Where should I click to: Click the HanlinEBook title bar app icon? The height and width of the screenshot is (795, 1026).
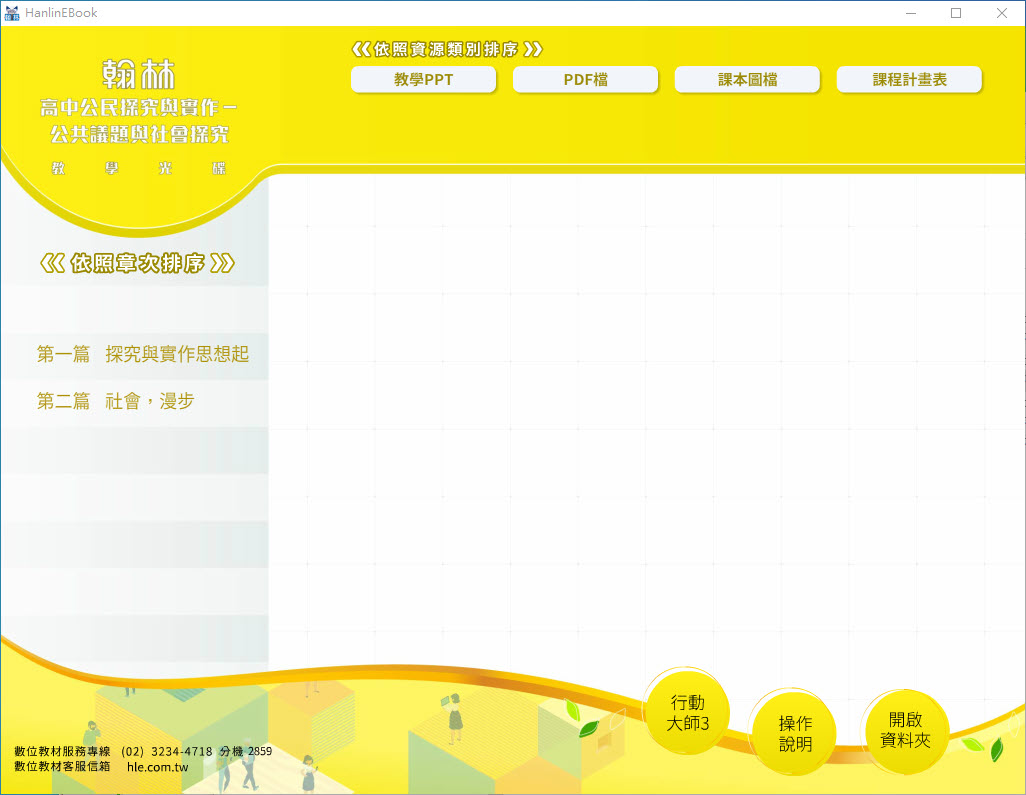tap(12, 13)
